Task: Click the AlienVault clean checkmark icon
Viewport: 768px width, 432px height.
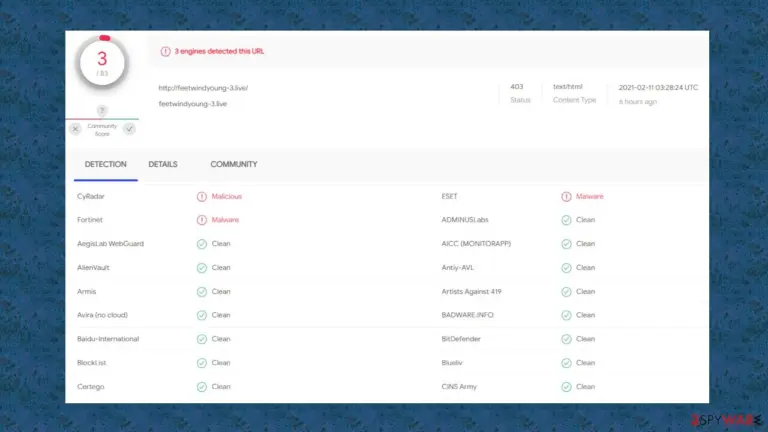Action: 202,268
